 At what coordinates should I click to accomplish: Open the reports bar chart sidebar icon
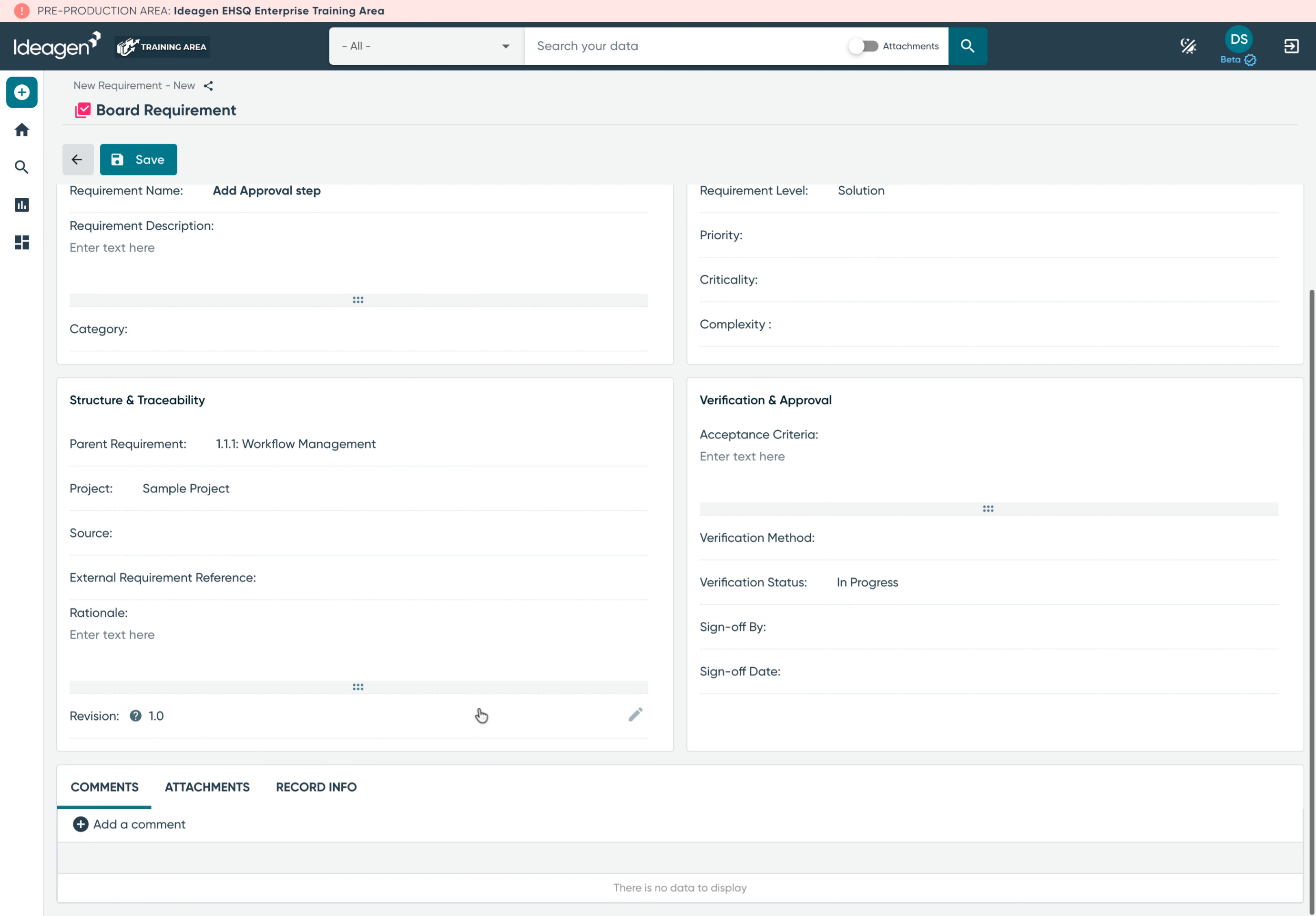[22, 205]
